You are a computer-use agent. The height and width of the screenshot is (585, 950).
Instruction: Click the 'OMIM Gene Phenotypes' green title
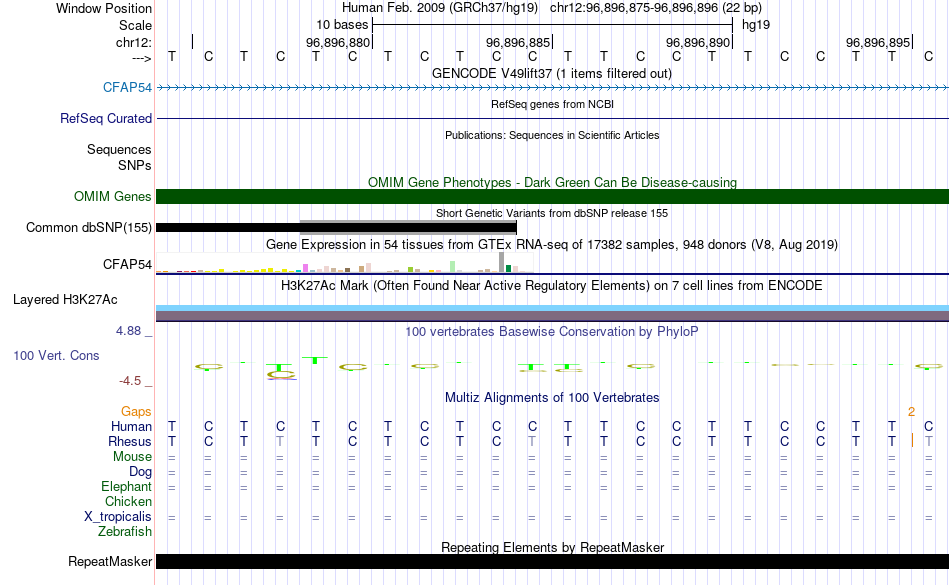[x=552, y=182]
